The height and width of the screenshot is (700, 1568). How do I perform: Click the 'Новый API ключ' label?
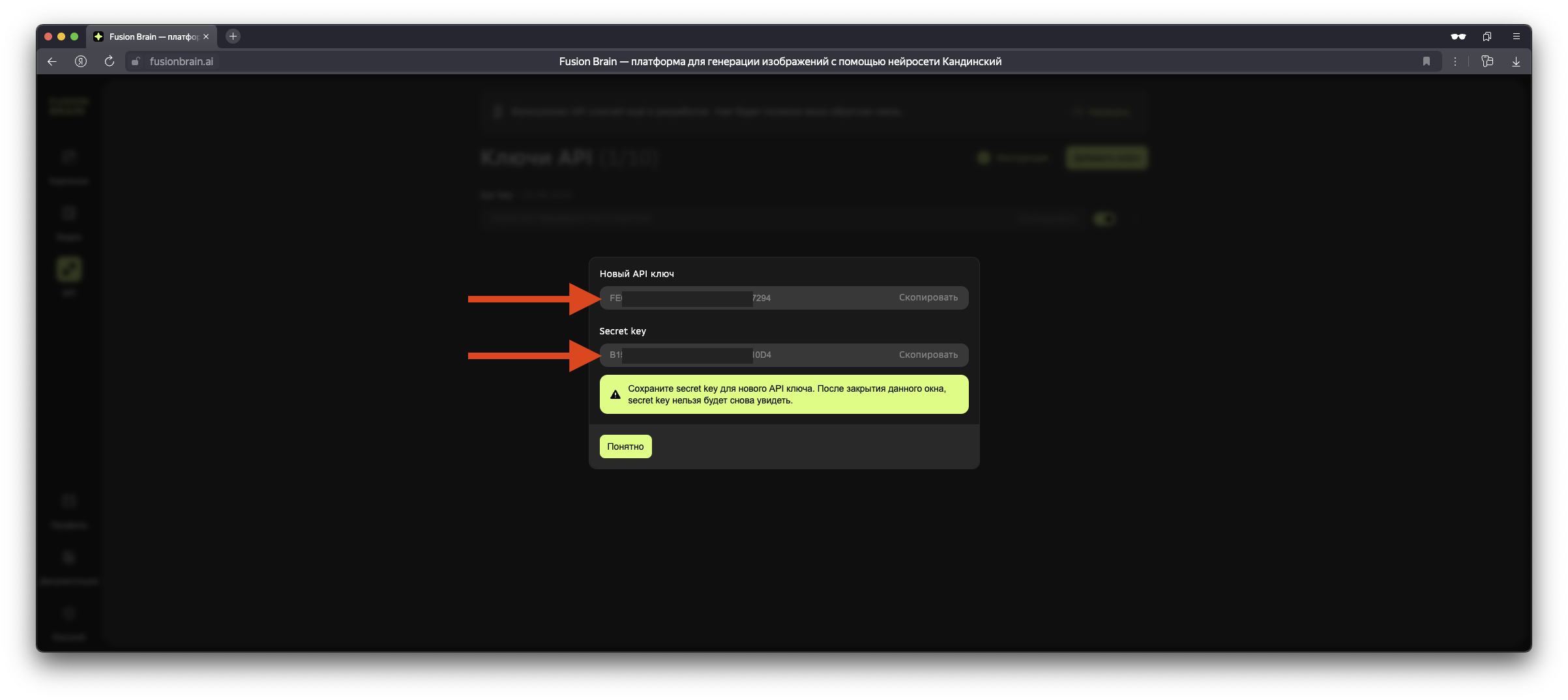[x=636, y=274]
